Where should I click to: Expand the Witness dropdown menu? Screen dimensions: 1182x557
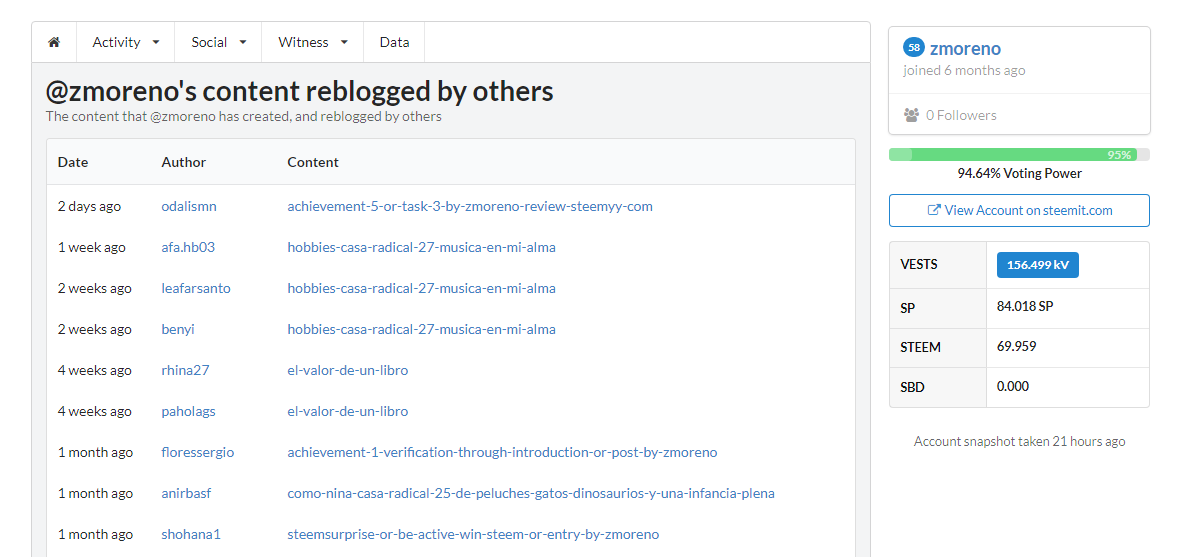pos(313,42)
